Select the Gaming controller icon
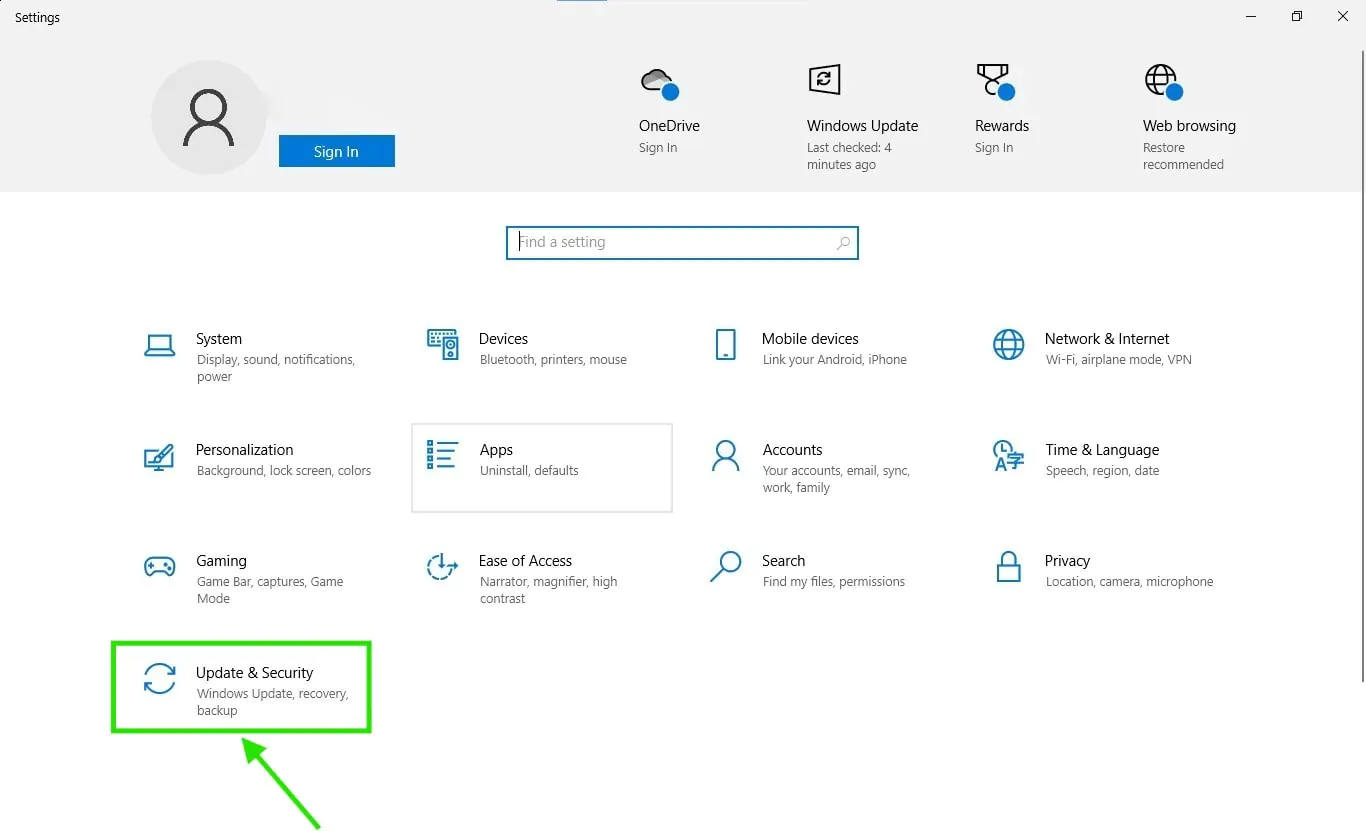 click(160, 567)
